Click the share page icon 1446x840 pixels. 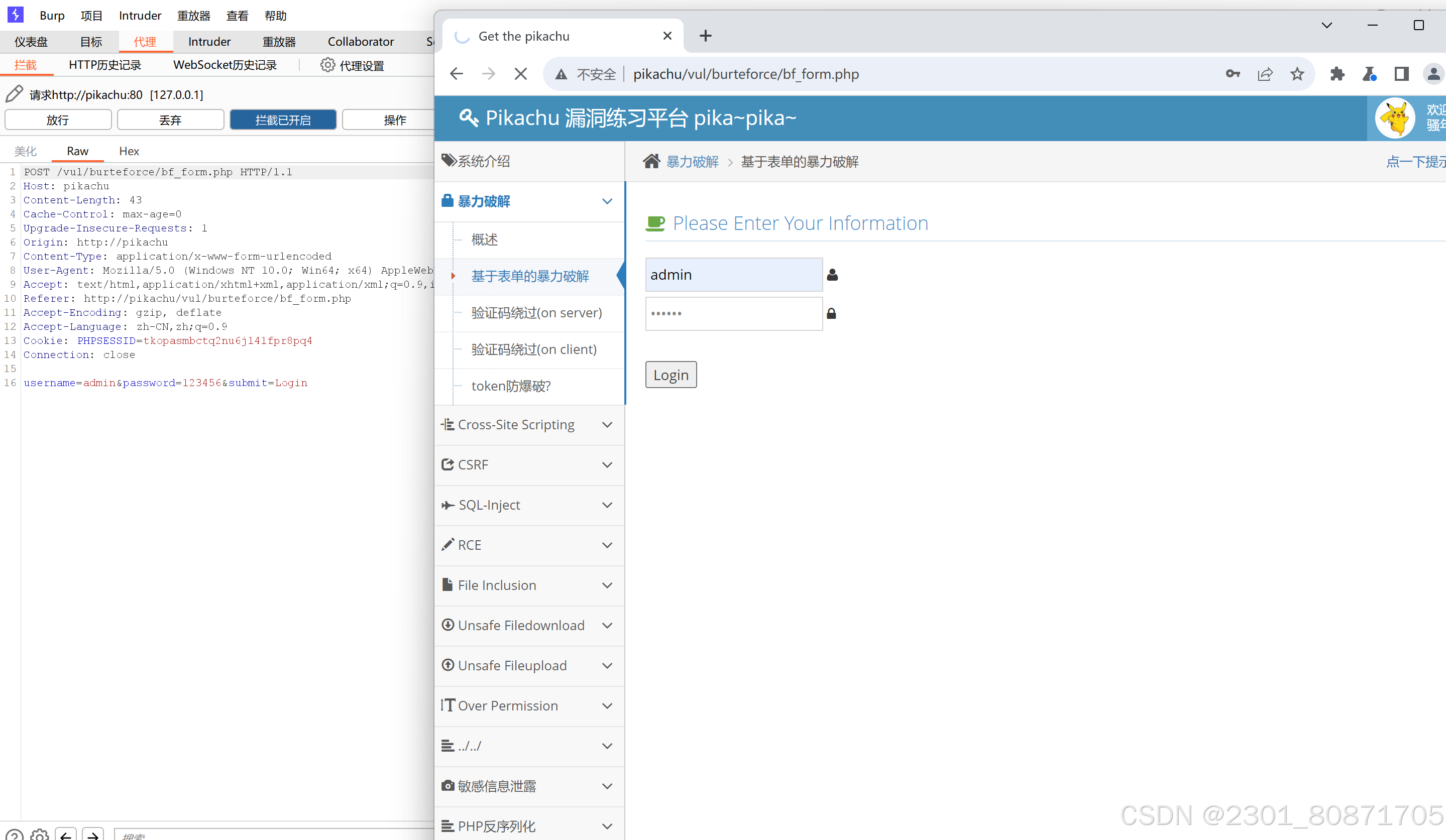1265,74
